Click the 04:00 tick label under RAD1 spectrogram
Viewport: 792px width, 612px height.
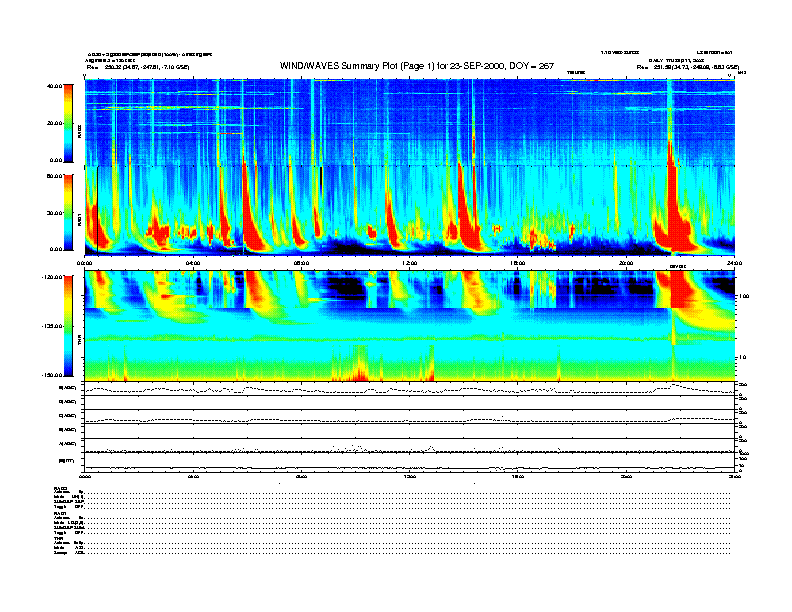pos(193,263)
